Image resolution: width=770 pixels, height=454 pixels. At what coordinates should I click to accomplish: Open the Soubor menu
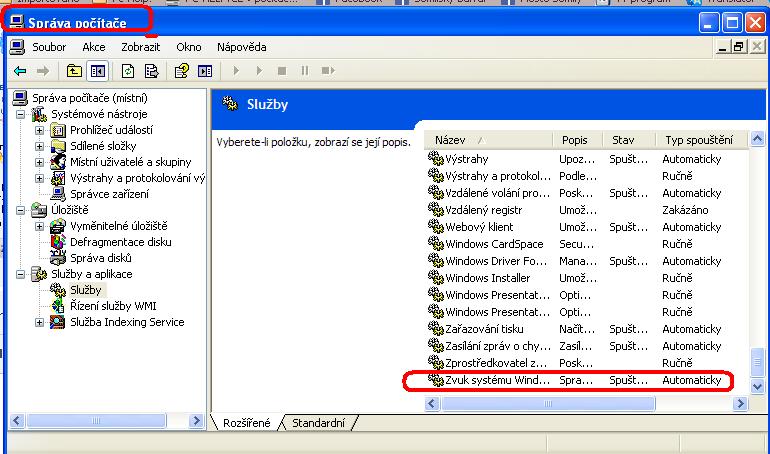[x=49, y=47]
